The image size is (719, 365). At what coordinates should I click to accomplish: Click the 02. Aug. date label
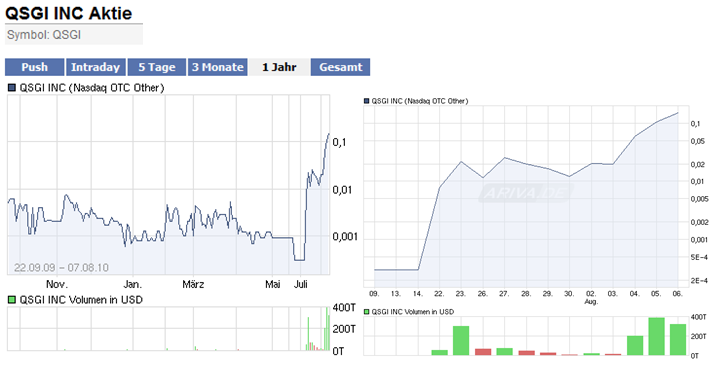click(591, 297)
